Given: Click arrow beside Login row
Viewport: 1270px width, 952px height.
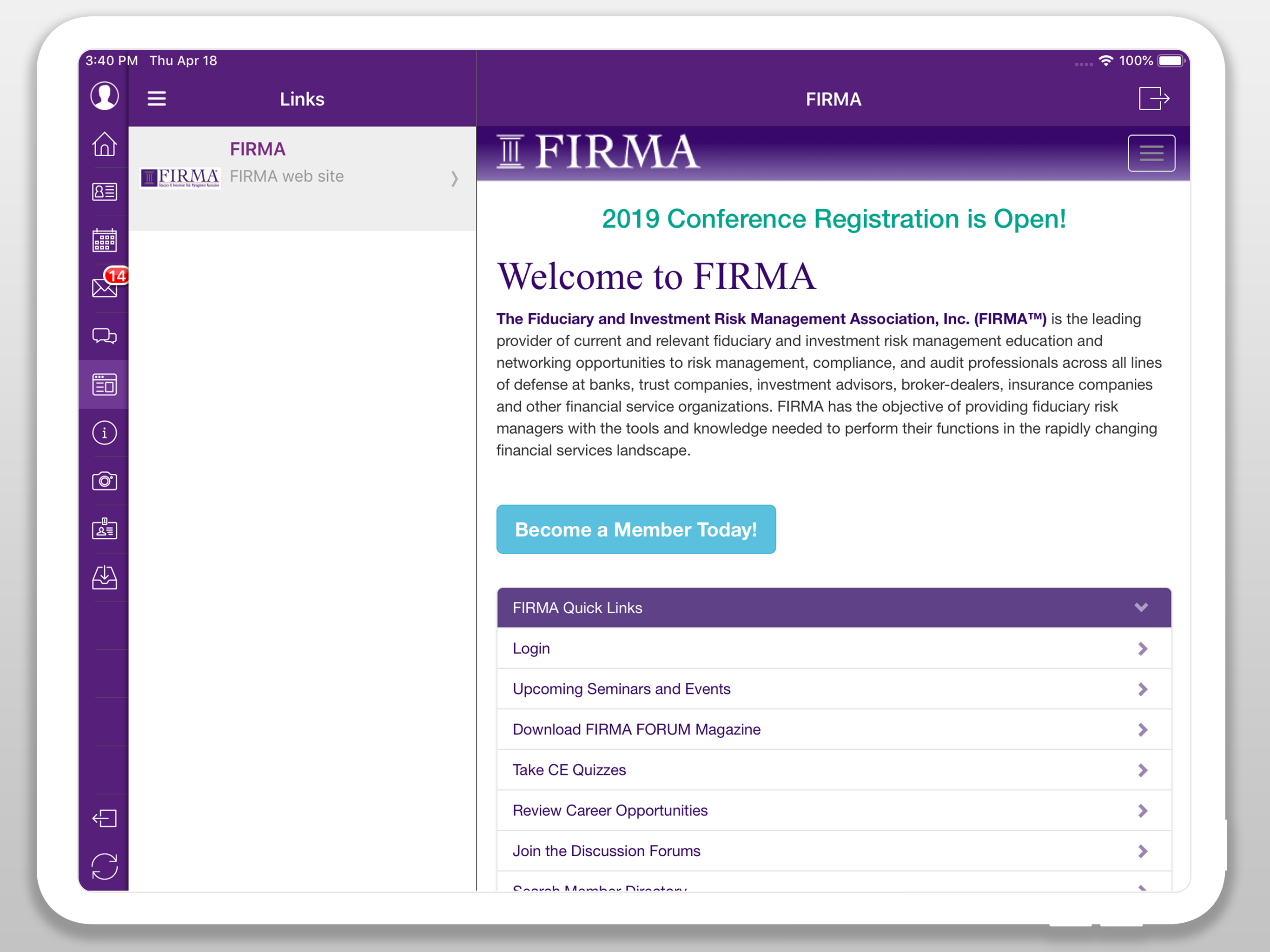Looking at the screenshot, I should pos(1143,649).
